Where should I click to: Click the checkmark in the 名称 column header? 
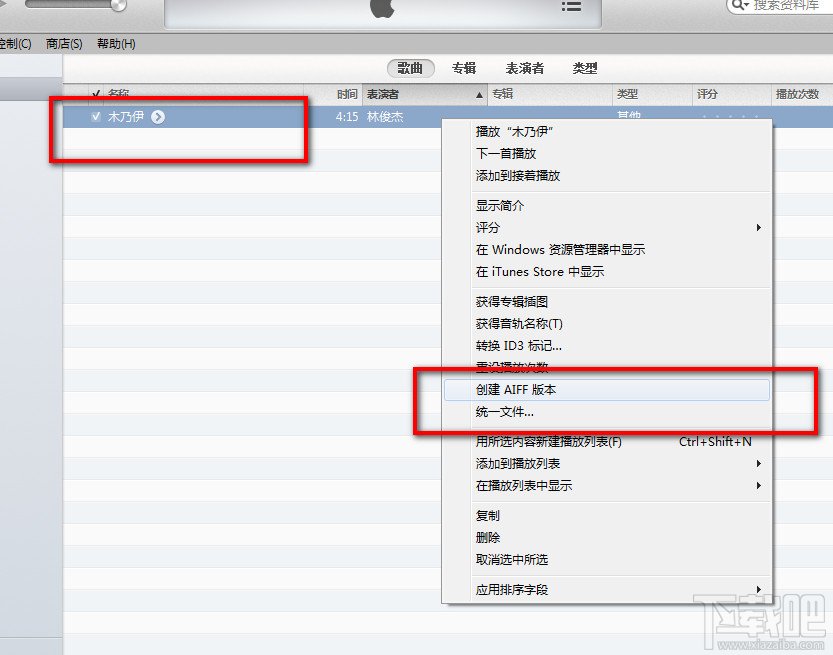point(97,94)
